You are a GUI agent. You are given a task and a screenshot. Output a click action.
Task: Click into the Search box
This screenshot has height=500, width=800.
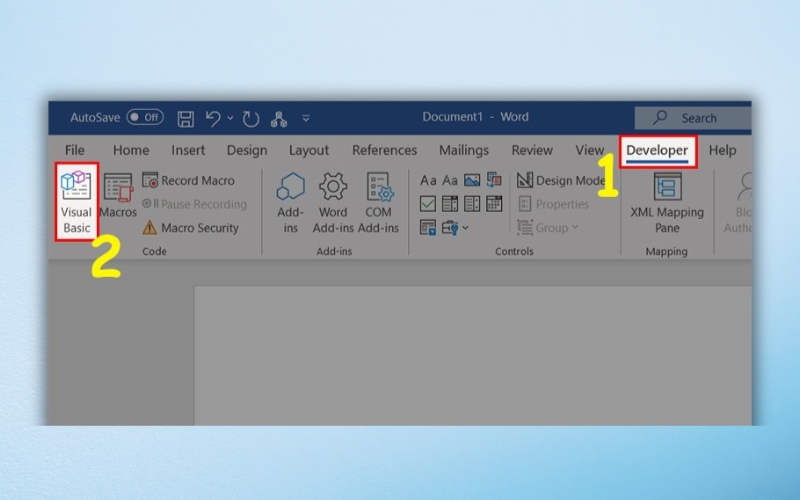pyautogui.click(x=693, y=118)
